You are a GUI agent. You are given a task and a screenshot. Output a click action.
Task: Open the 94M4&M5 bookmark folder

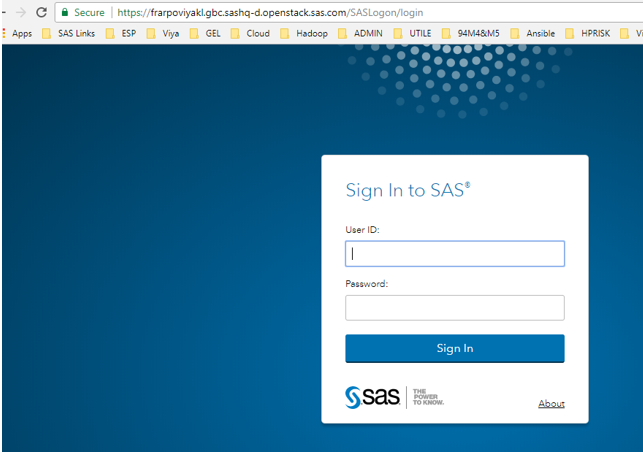tap(470, 33)
